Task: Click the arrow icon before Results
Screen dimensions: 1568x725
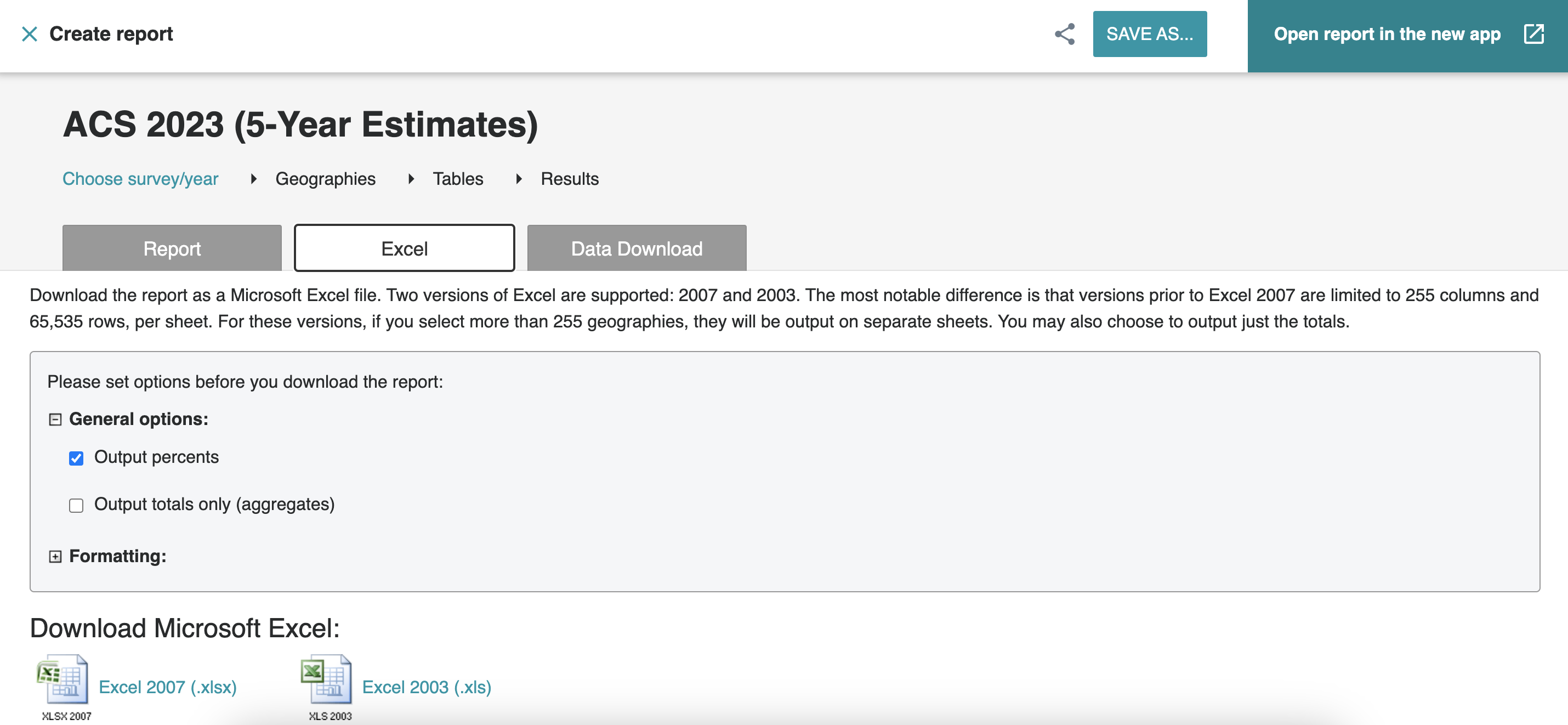Action: click(519, 179)
